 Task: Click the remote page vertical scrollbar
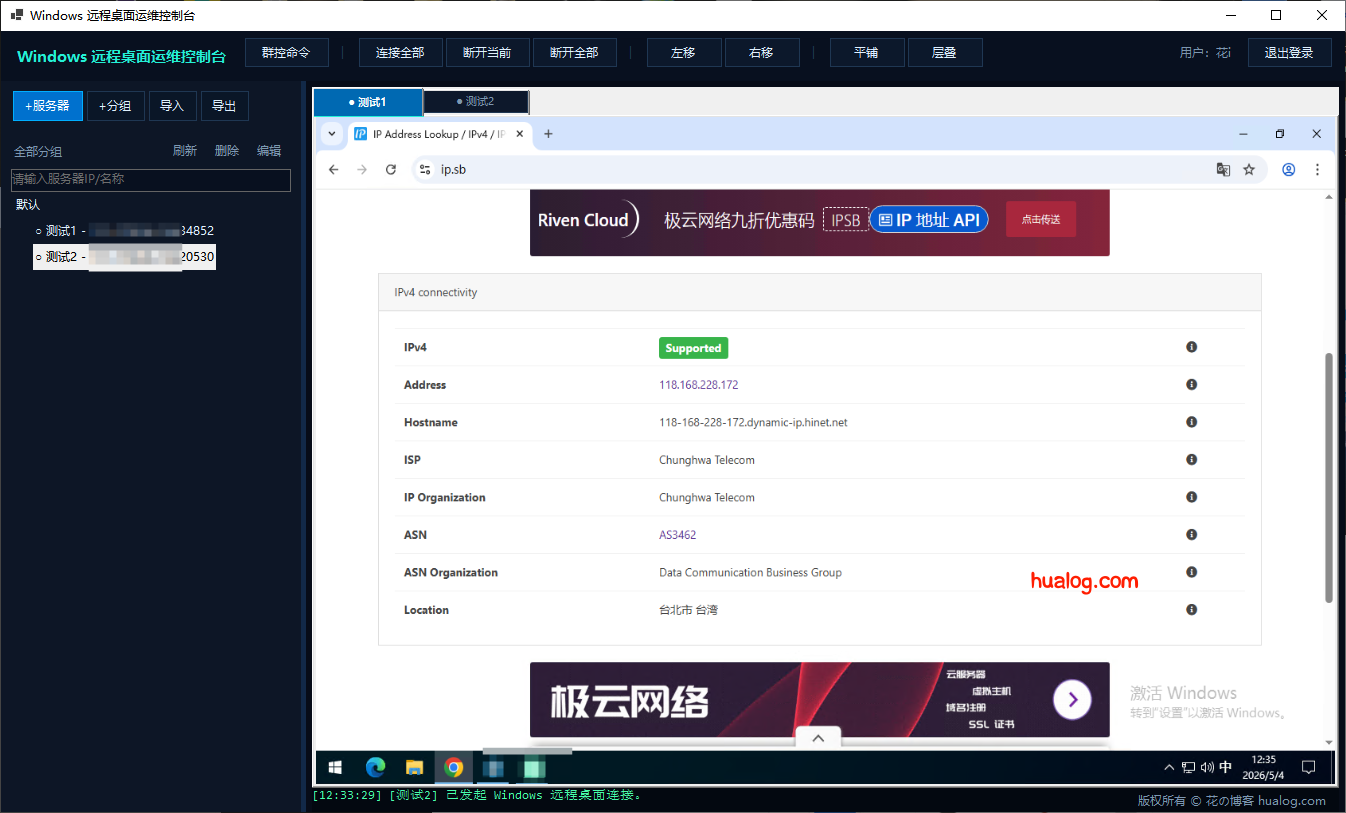1329,477
